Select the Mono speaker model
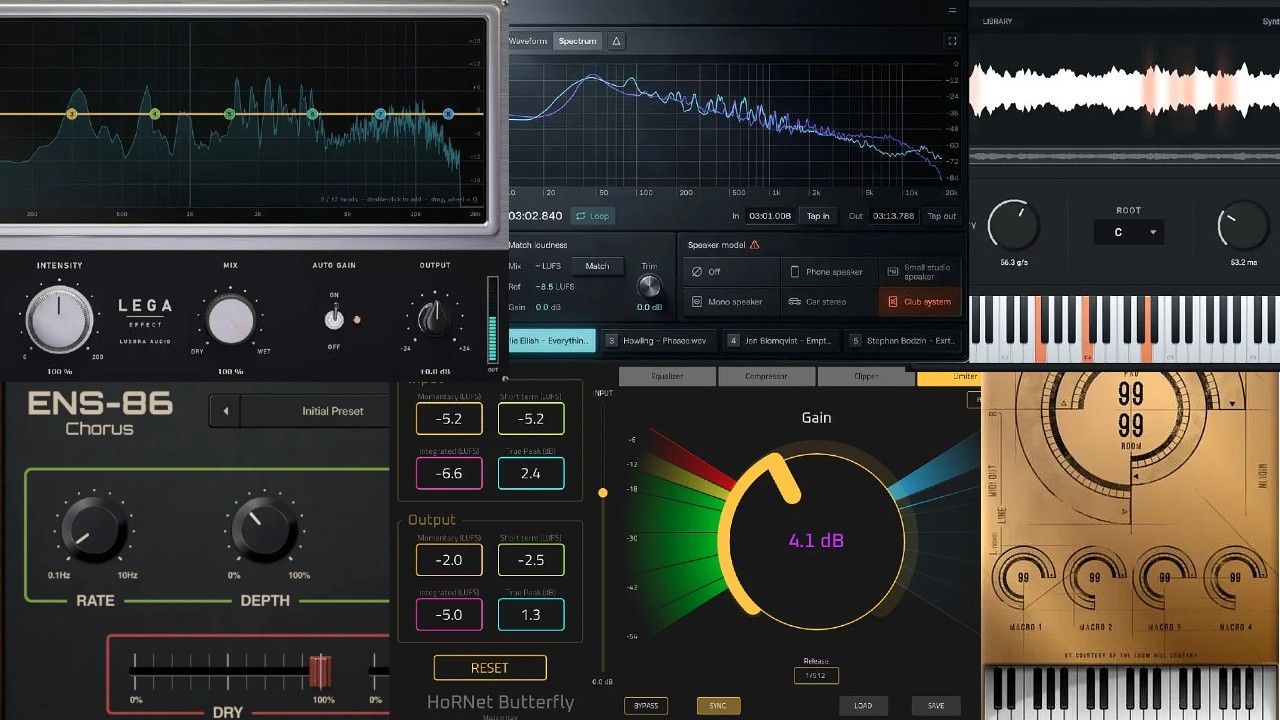 (732, 301)
